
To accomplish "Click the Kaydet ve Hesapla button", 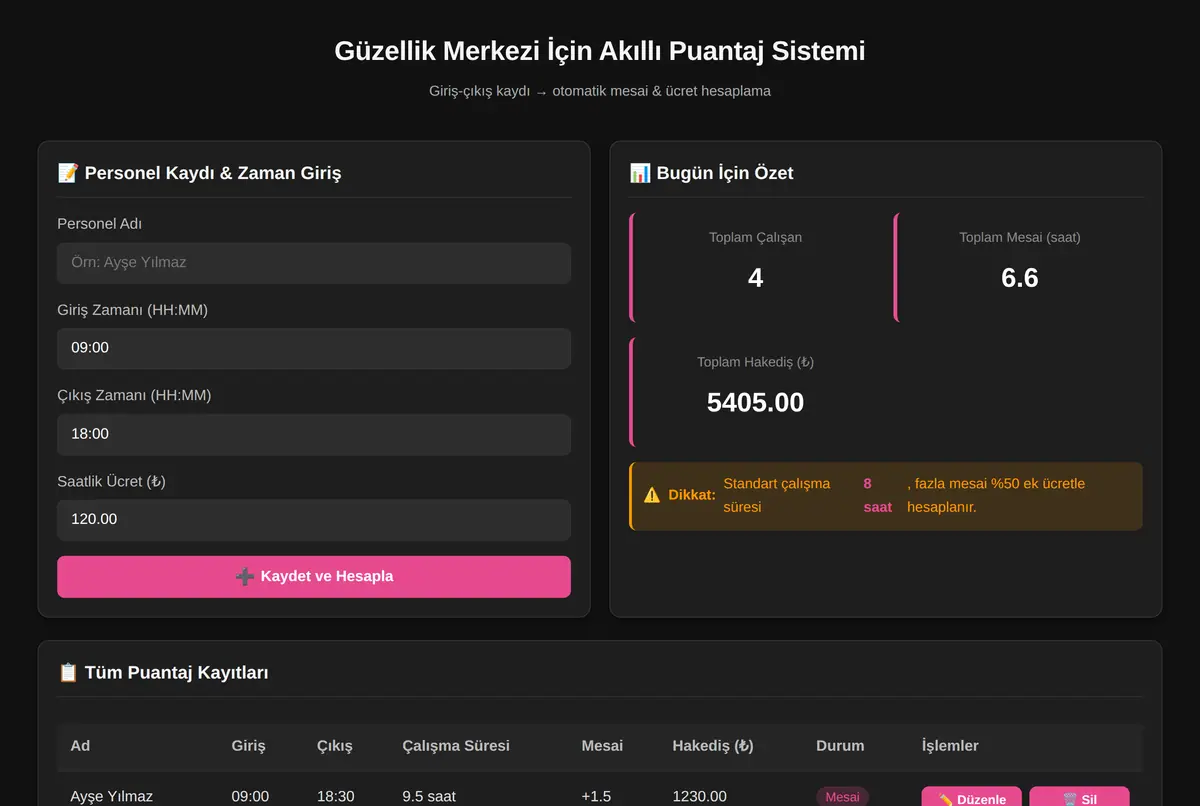I will click(314, 577).
